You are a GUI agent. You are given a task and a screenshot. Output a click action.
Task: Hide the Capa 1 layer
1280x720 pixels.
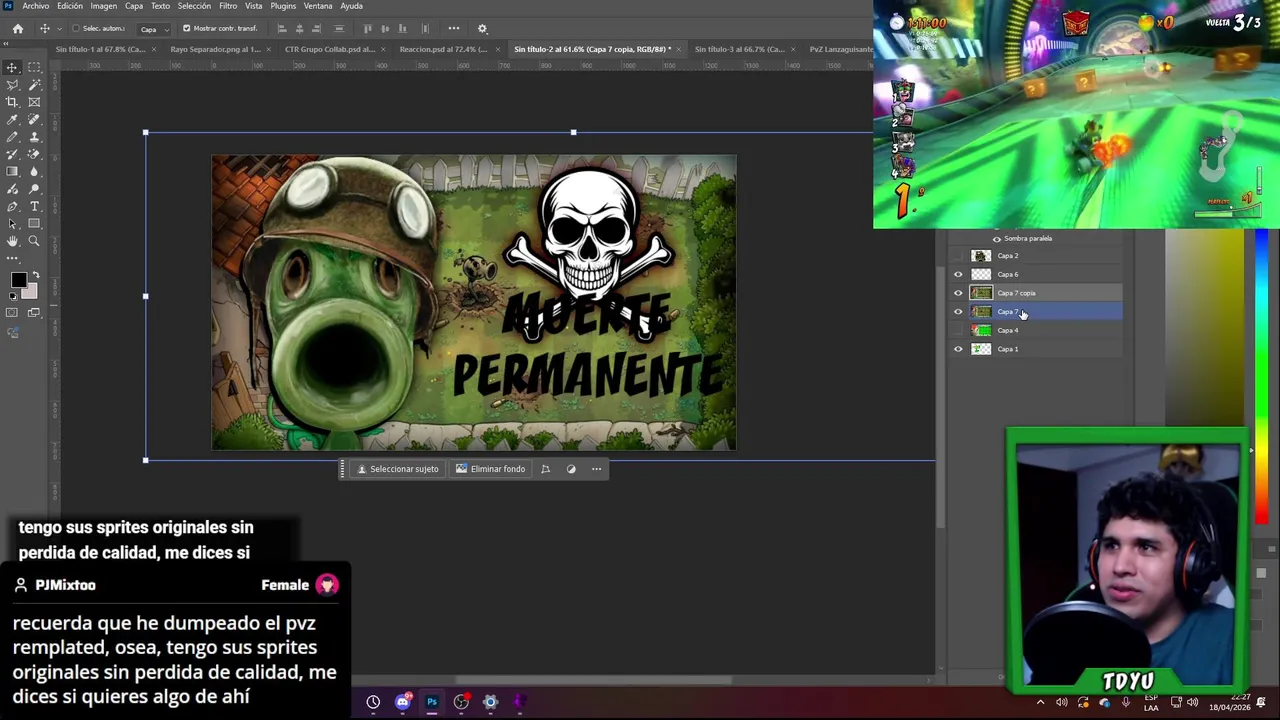point(958,349)
